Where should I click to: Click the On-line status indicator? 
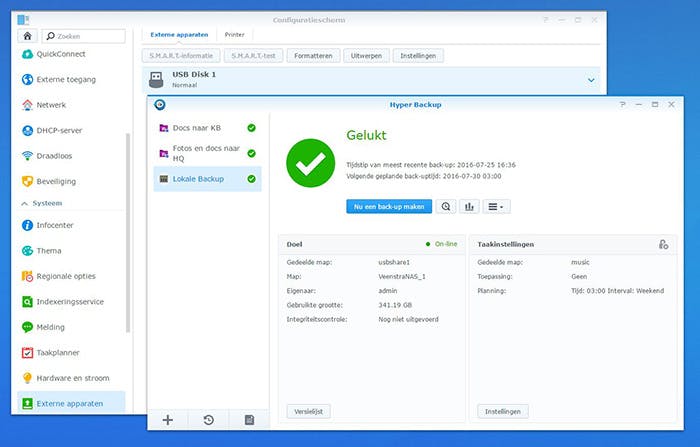point(441,244)
